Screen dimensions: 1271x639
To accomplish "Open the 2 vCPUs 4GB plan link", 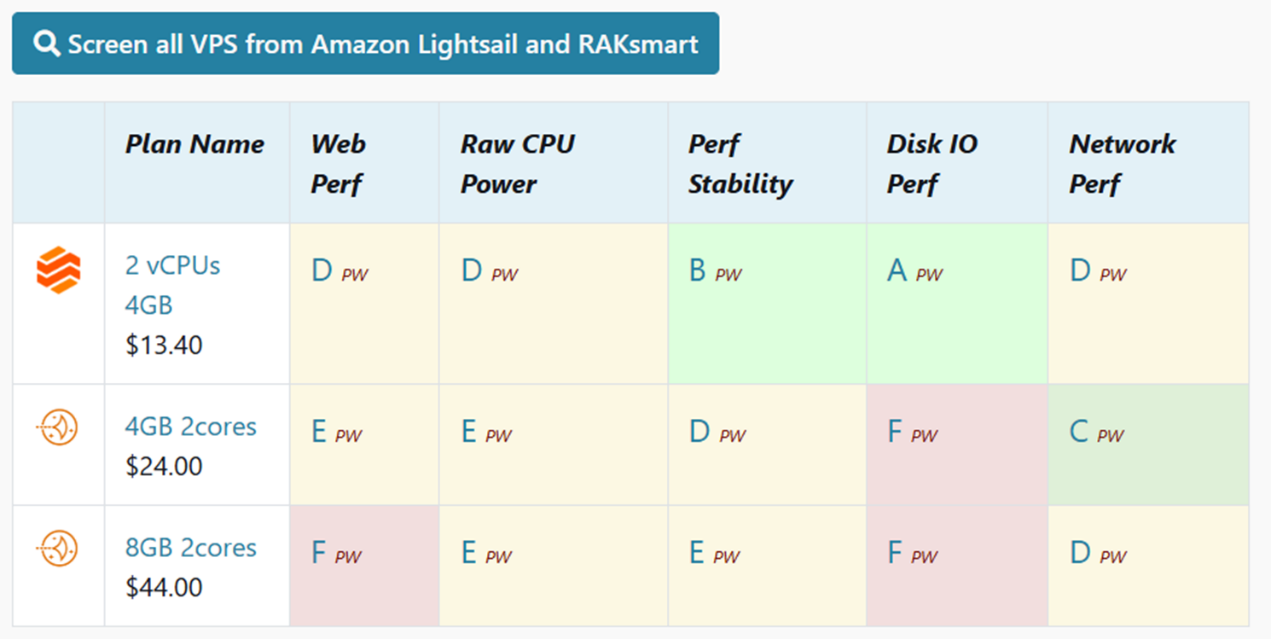I will tap(173, 285).
